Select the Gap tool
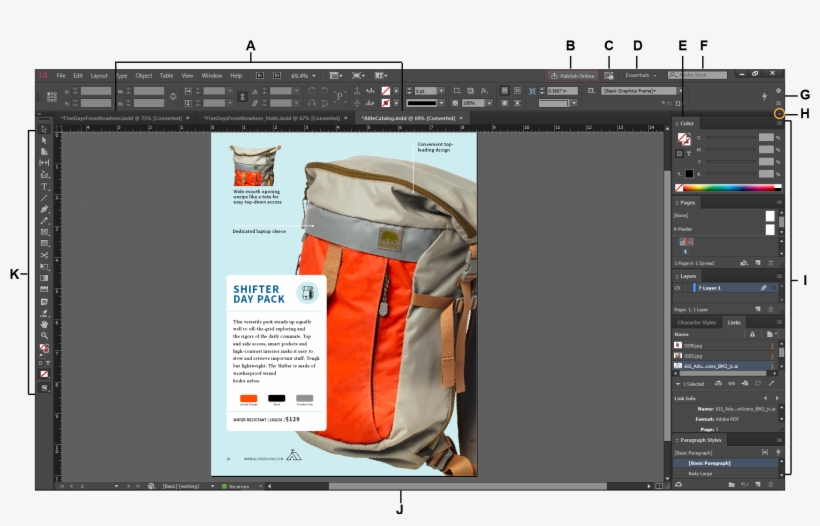 [x=44, y=163]
